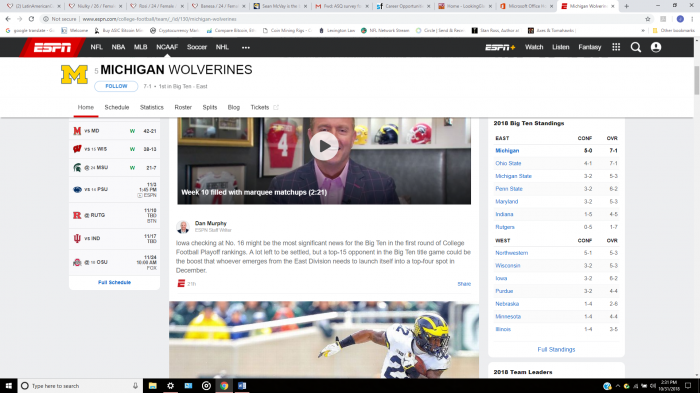The width and height of the screenshot is (700, 393).
Task: Bookmark this page with the star icon
Action: click(x=648, y=19)
